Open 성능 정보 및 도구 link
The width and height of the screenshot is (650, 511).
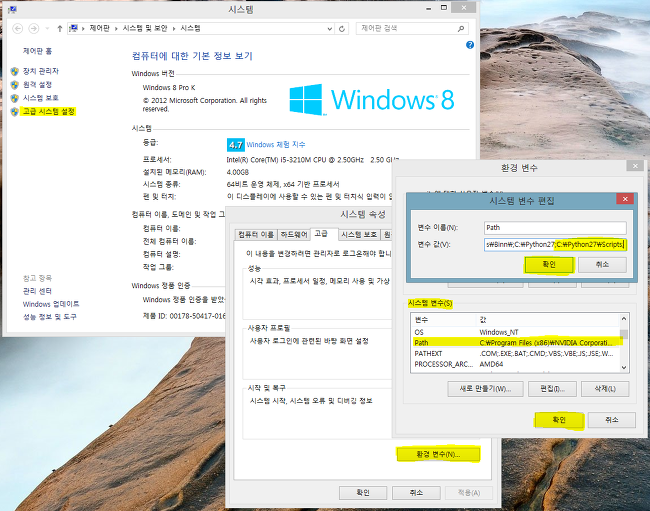[50, 317]
